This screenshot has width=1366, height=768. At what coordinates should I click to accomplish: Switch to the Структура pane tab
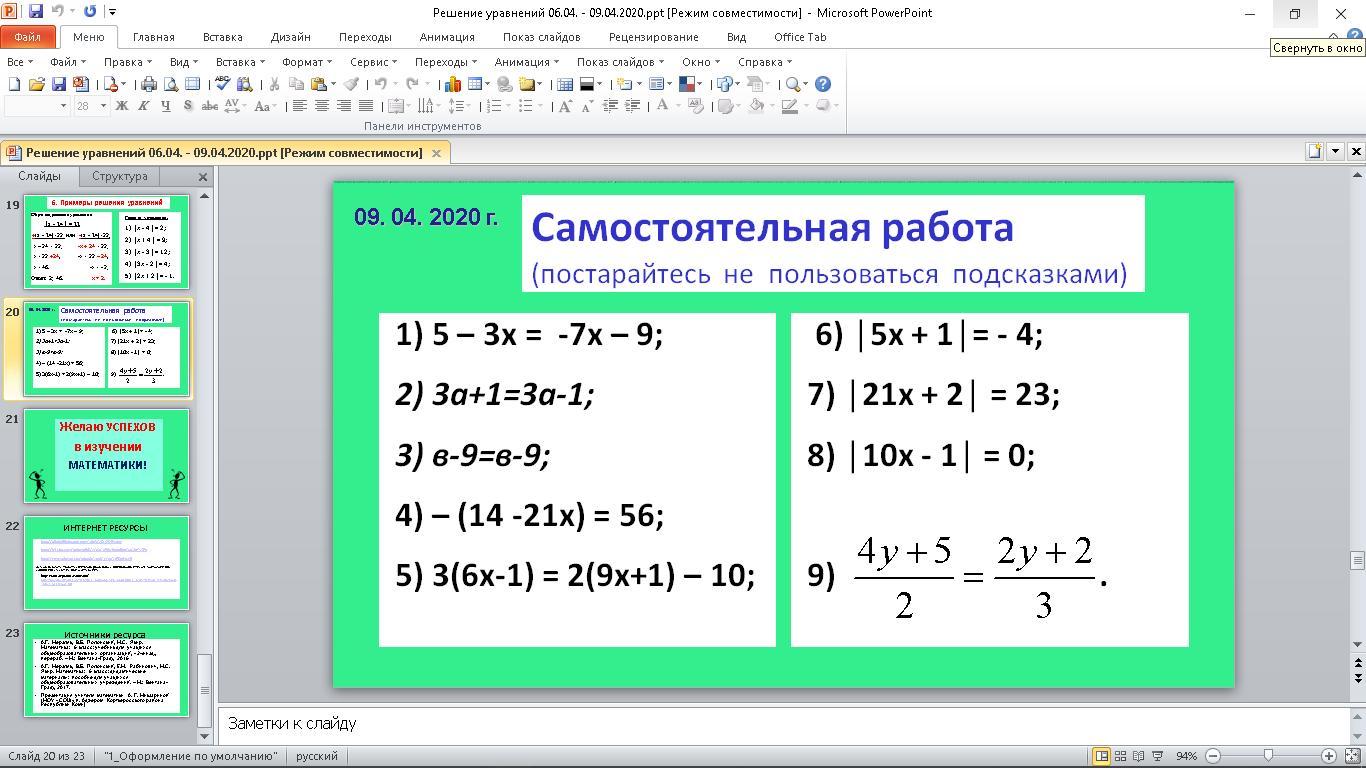tap(119, 176)
